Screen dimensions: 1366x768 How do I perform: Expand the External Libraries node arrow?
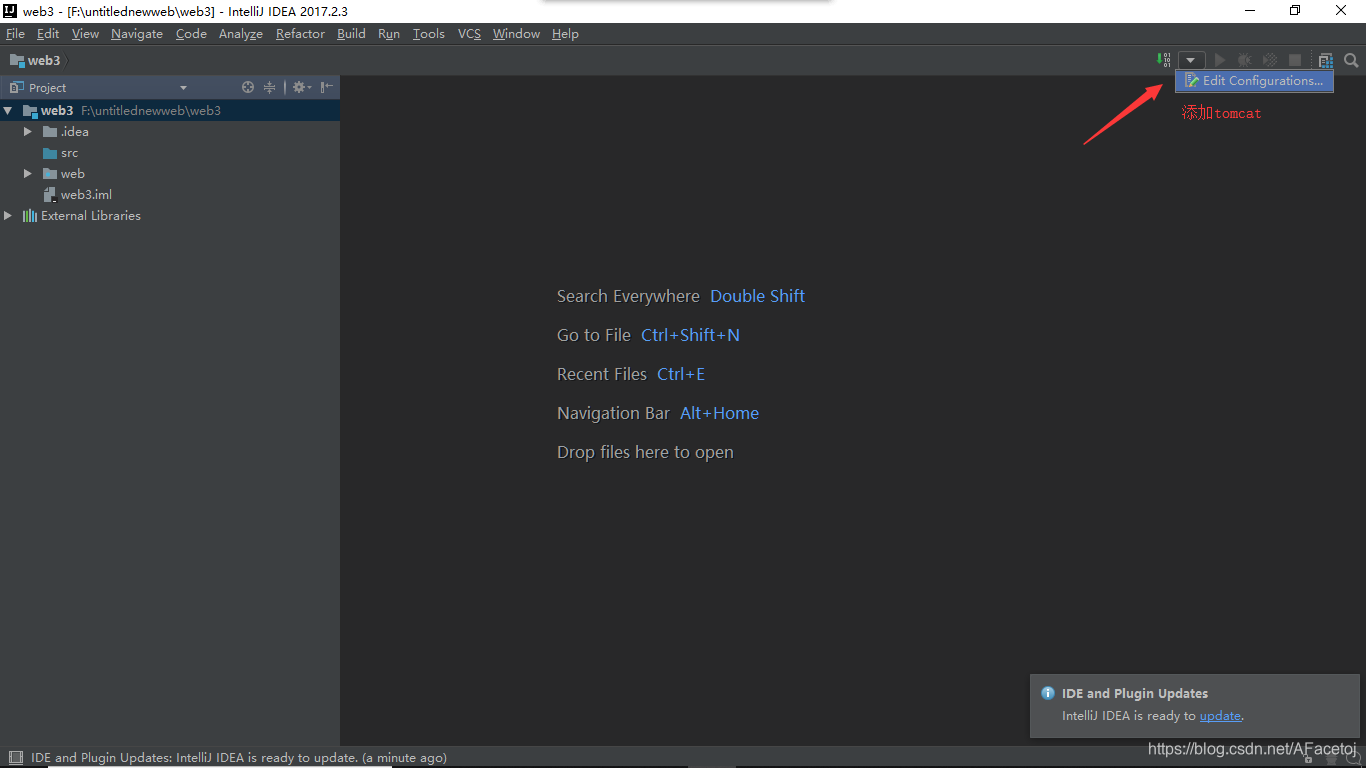8,216
